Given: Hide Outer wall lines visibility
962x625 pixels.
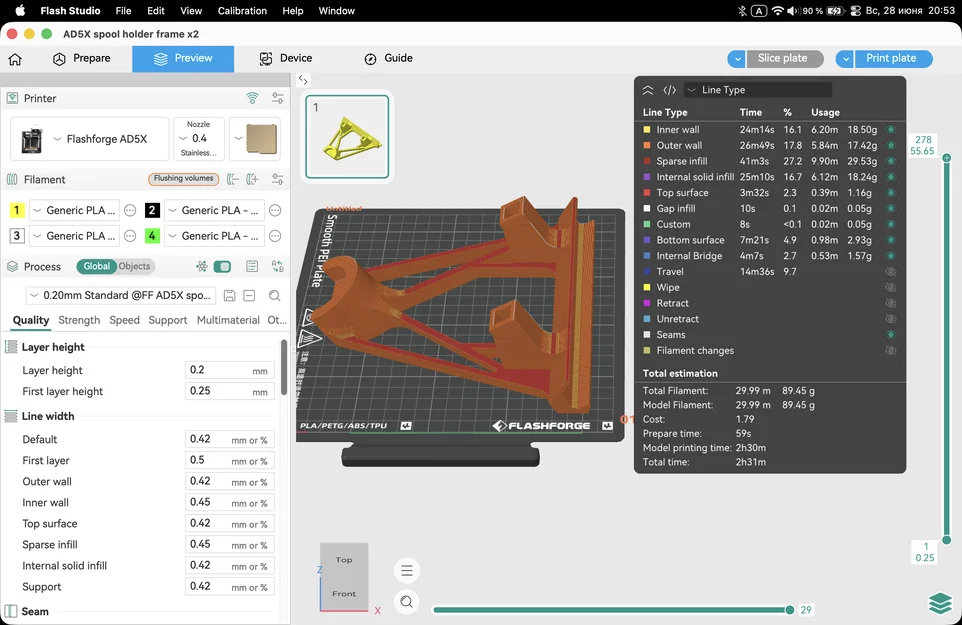Looking at the screenshot, I should click(891, 145).
